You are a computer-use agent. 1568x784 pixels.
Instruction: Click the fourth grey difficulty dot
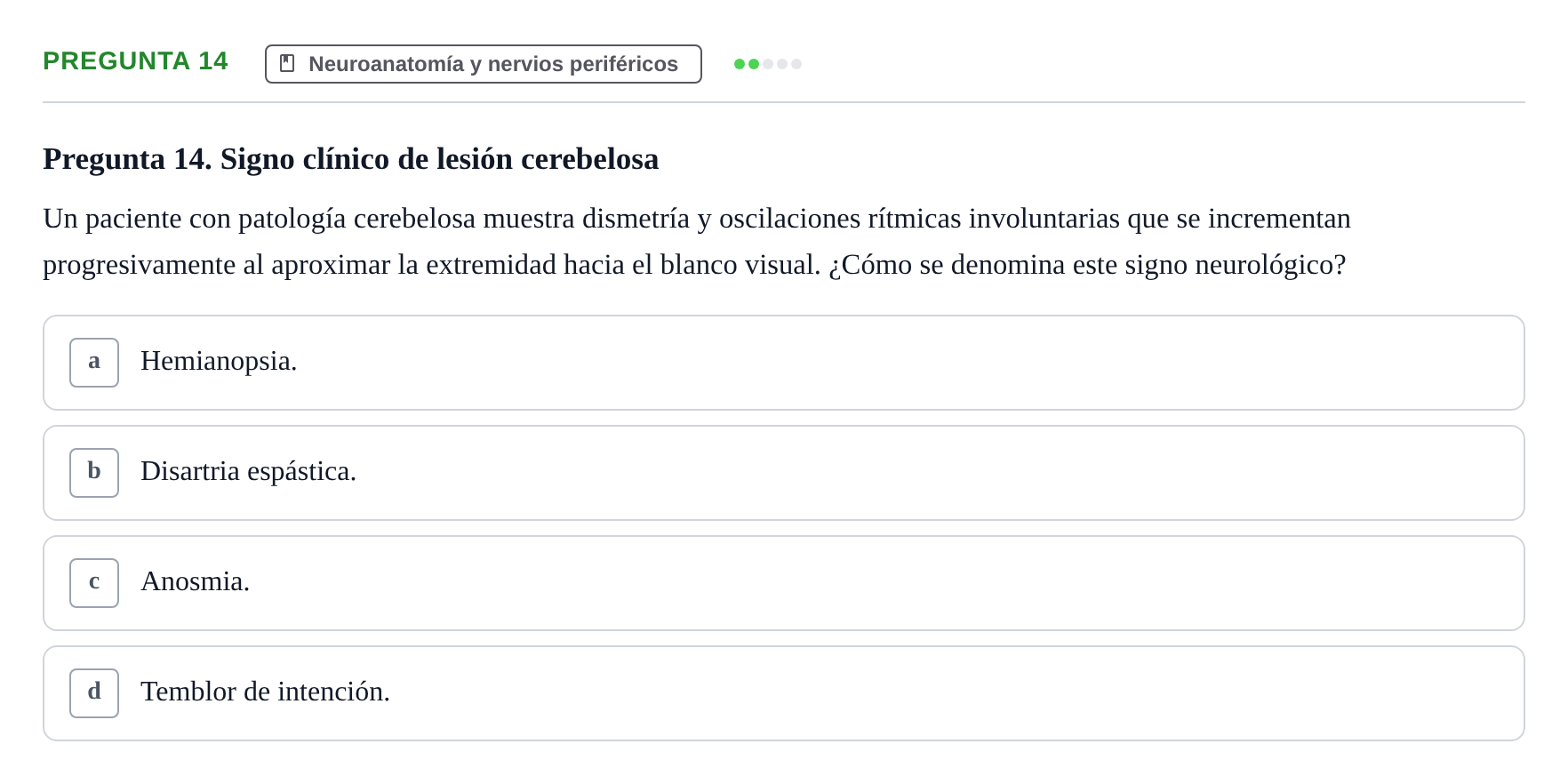tap(782, 64)
